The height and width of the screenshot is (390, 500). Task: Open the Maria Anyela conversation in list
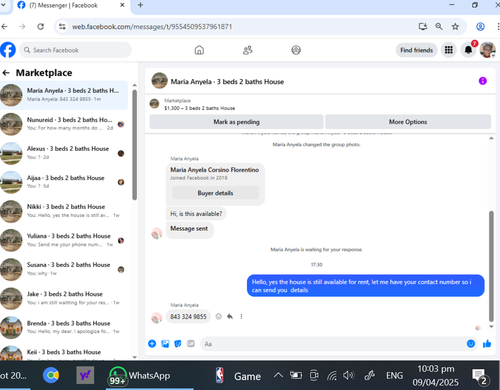64,95
